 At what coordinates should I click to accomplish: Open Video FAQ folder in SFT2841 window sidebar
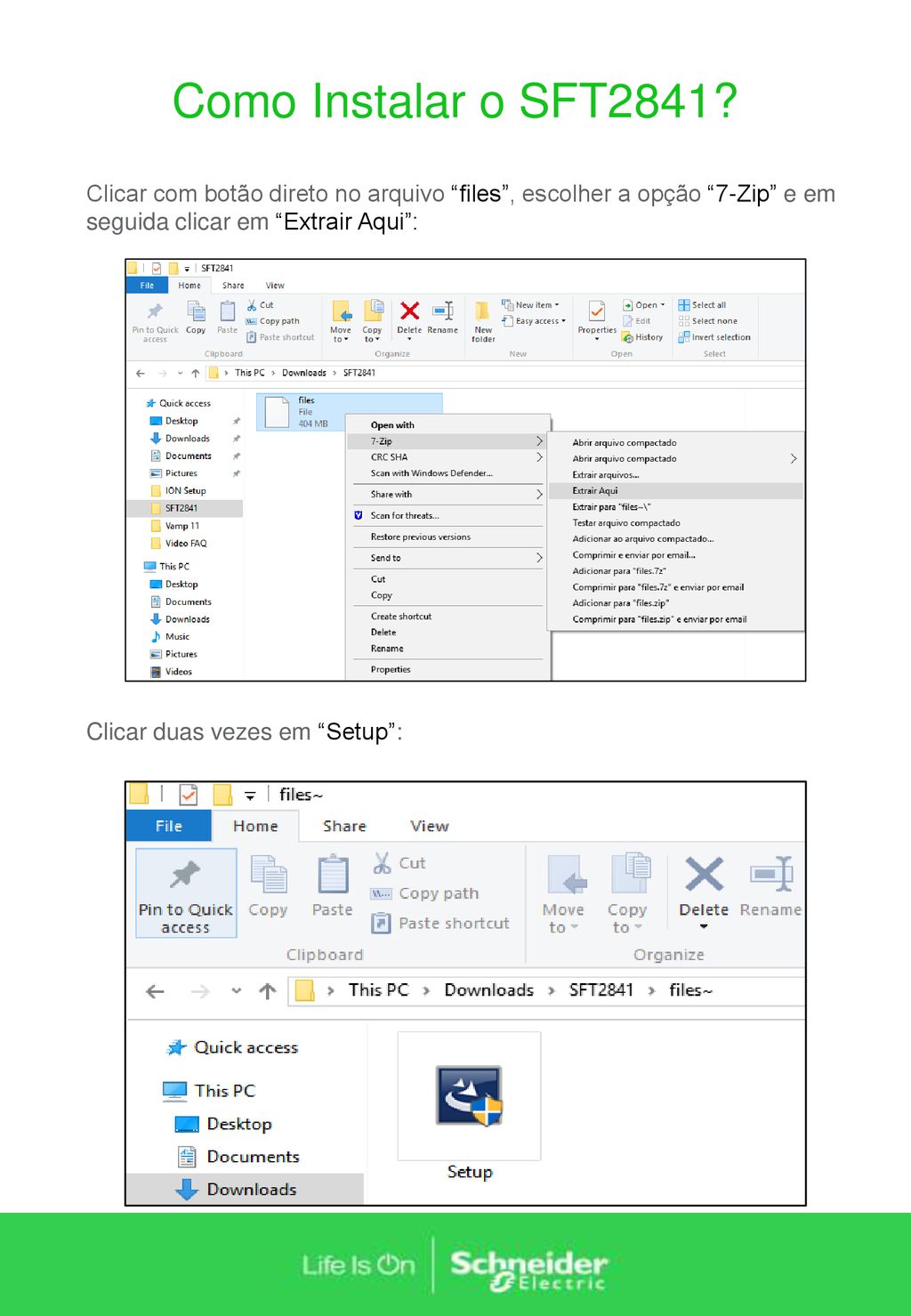click(x=185, y=543)
